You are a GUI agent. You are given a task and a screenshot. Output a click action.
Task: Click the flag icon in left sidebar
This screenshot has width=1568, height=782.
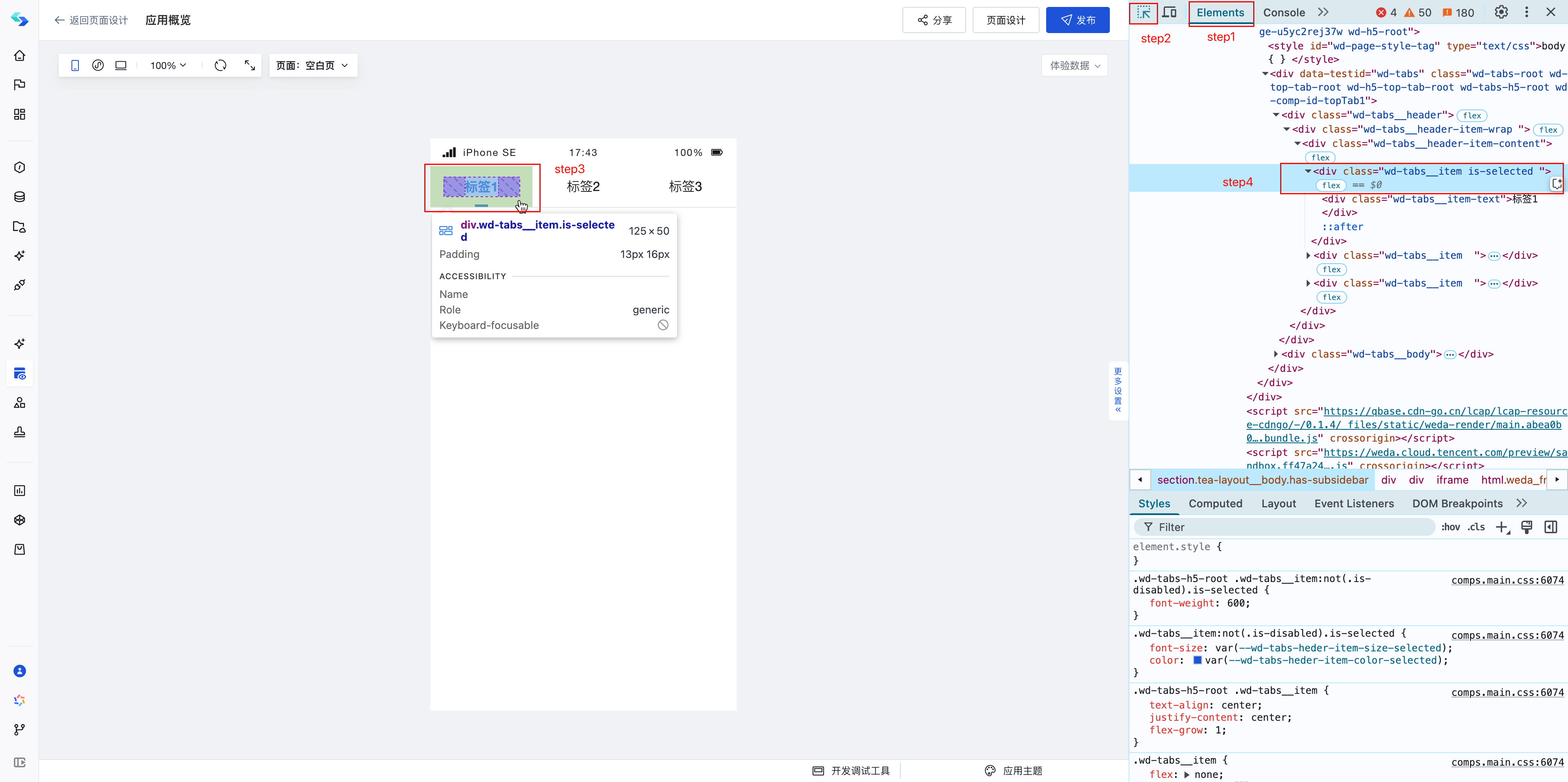[x=20, y=84]
